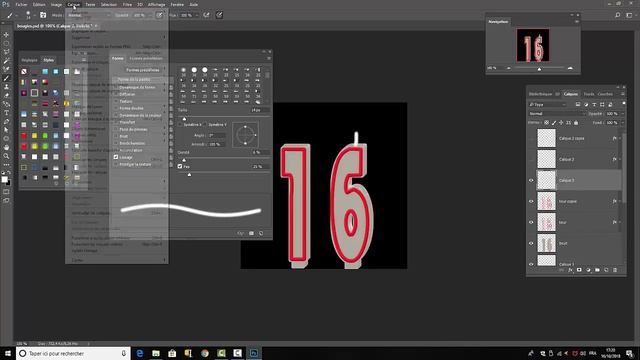Open the Affichage menu

156,4
